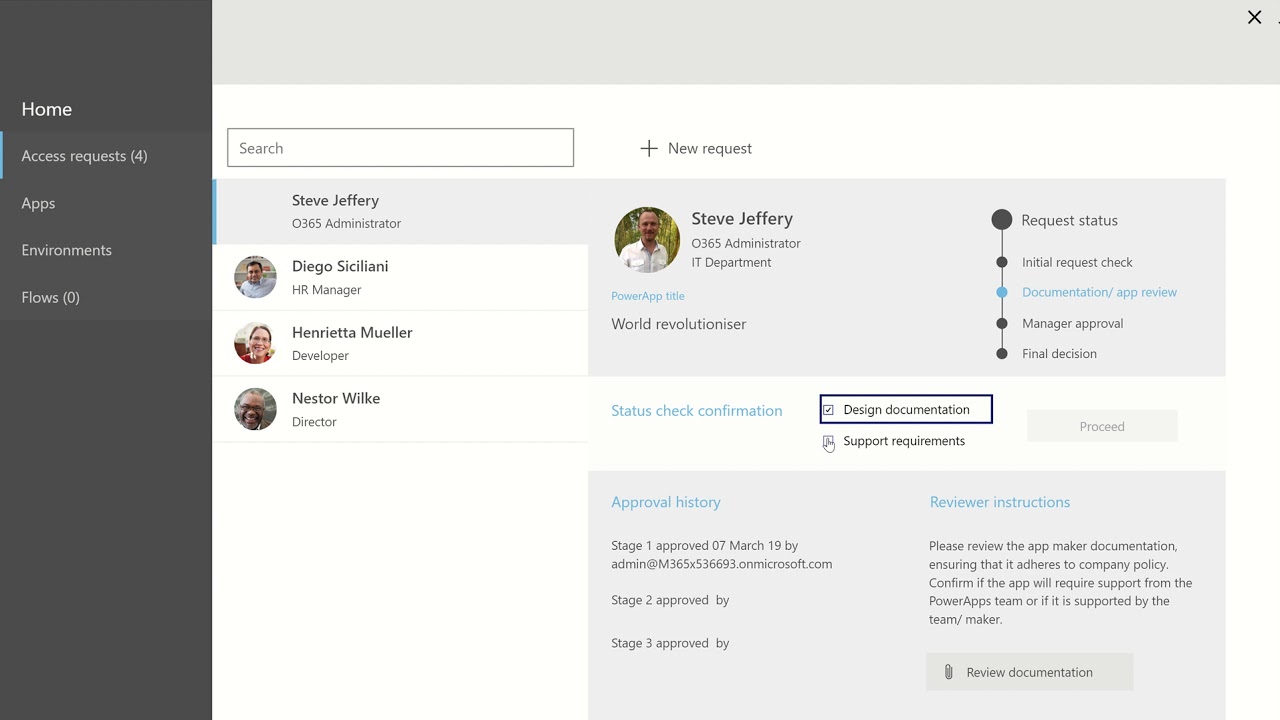Uncheck the Design documentation checkbox
Screen dimensions: 1280x720
tap(828, 410)
